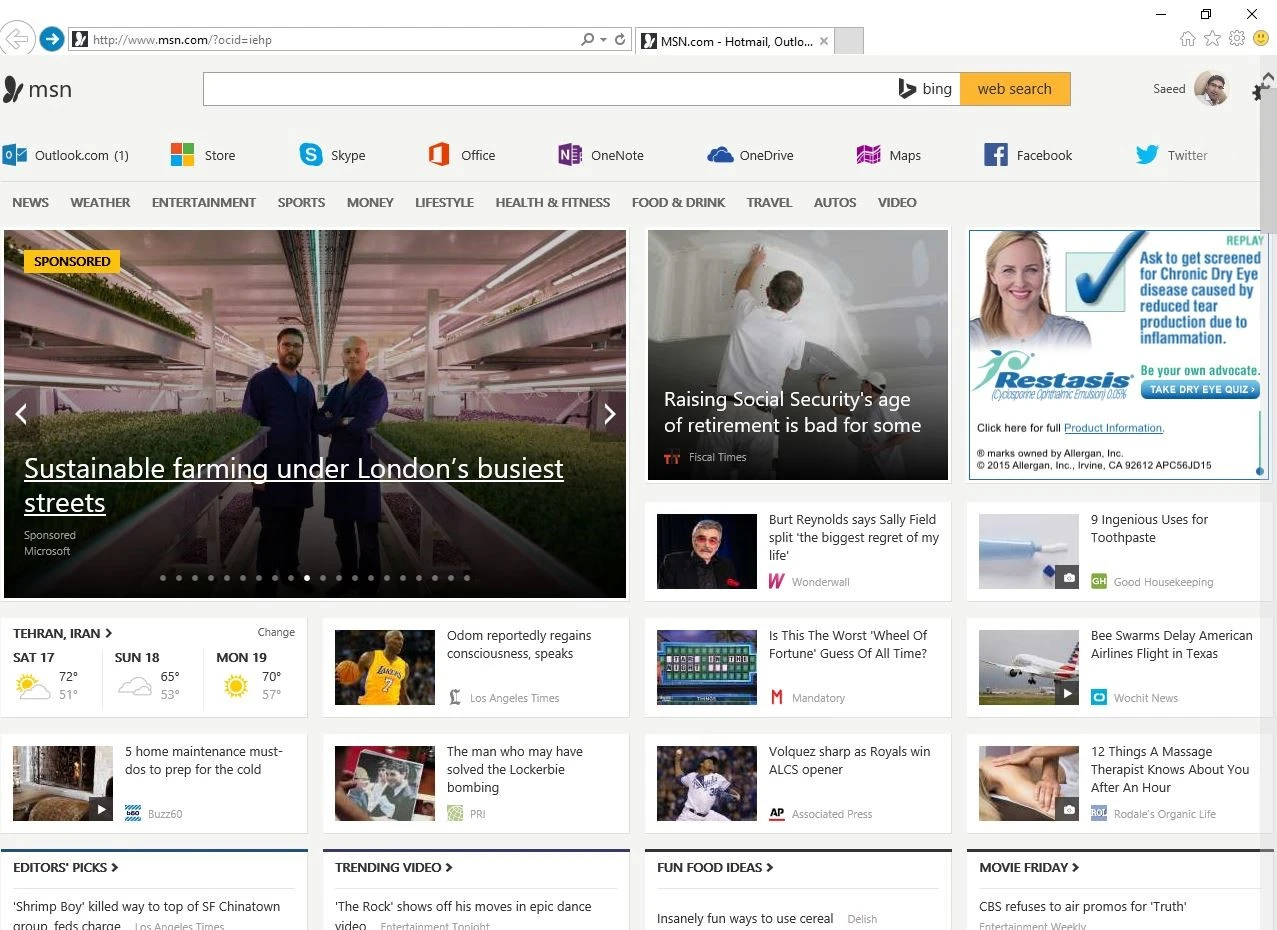Click Change weather location link
Image resolution: width=1277 pixels, height=930 pixels.
point(276,632)
